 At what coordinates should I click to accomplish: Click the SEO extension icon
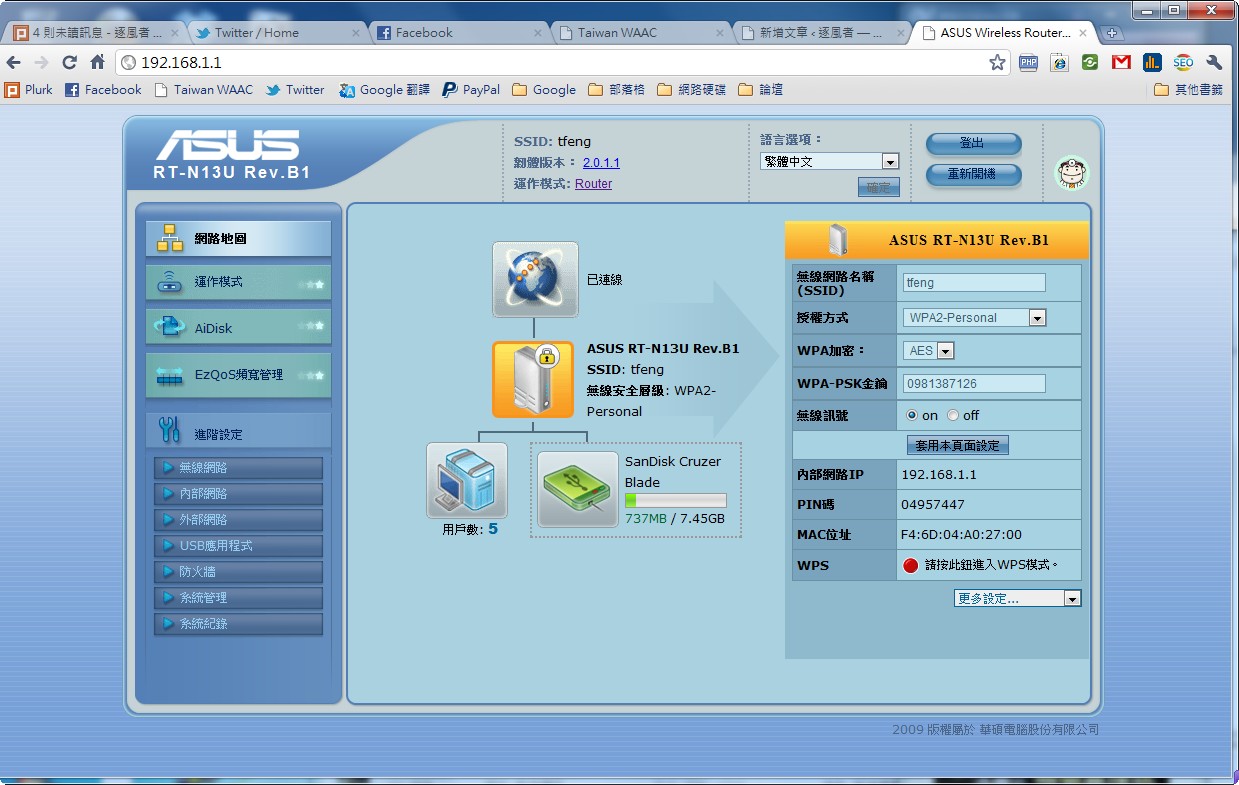tap(1183, 62)
